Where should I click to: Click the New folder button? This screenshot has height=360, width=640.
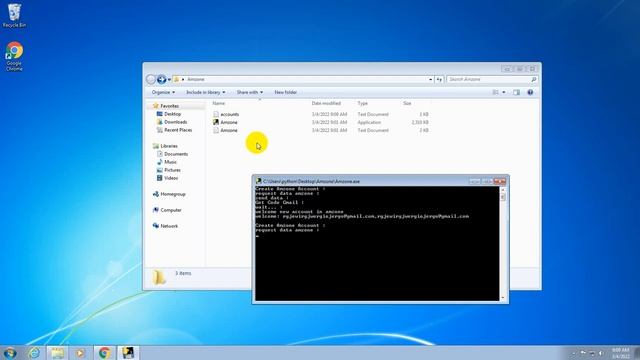pyautogui.click(x=285, y=92)
